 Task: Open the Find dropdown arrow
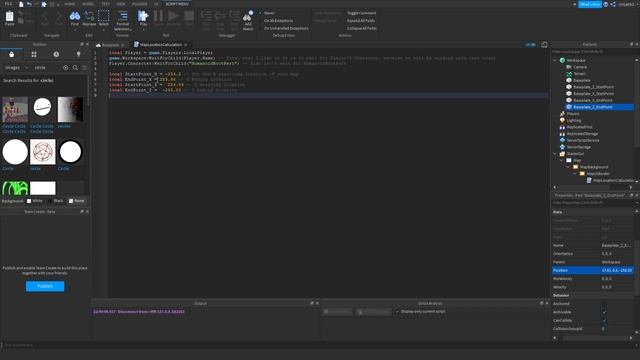[x=75, y=29]
